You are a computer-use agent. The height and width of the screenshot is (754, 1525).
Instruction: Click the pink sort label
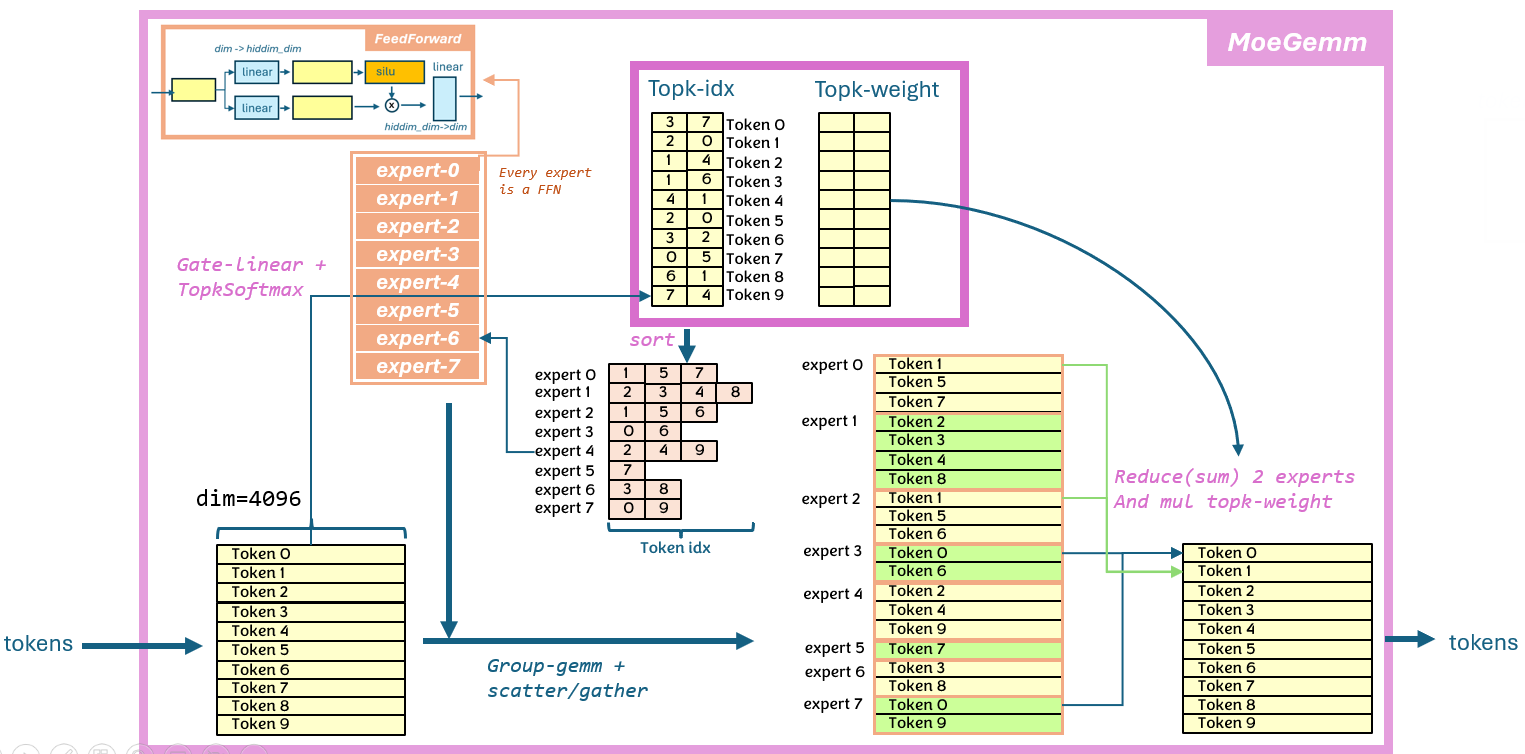(652, 340)
